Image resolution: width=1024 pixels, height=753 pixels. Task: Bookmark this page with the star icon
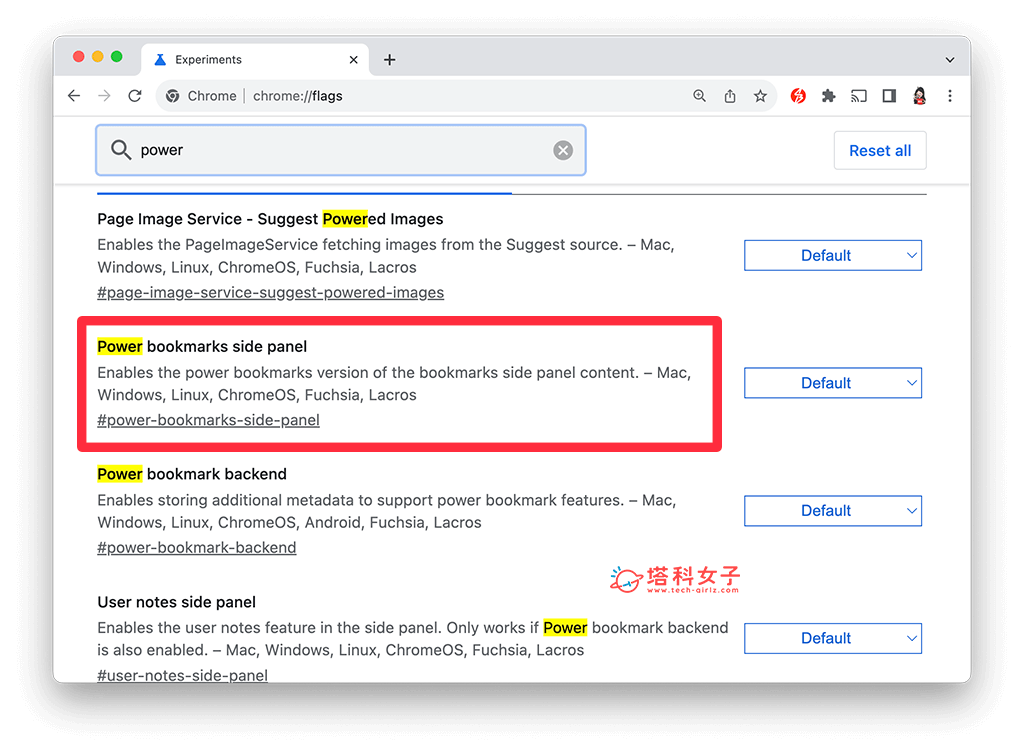tap(760, 96)
